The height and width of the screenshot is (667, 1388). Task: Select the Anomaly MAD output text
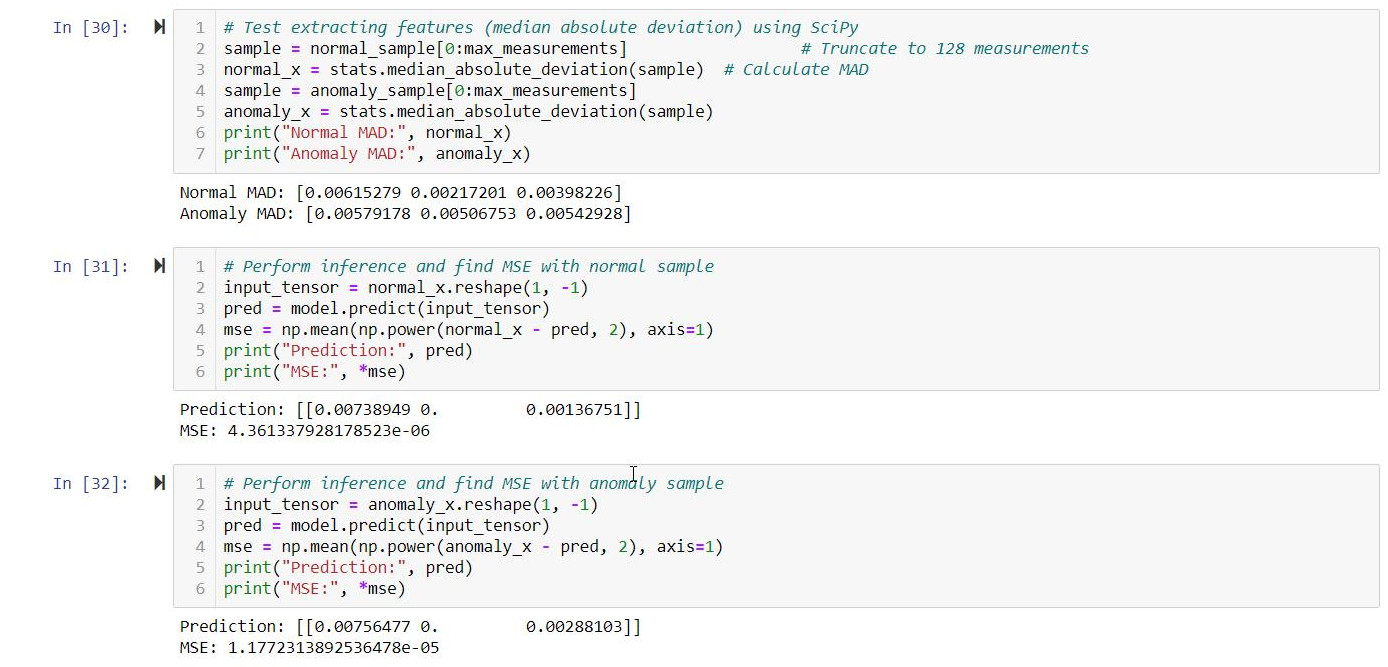pos(400,213)
